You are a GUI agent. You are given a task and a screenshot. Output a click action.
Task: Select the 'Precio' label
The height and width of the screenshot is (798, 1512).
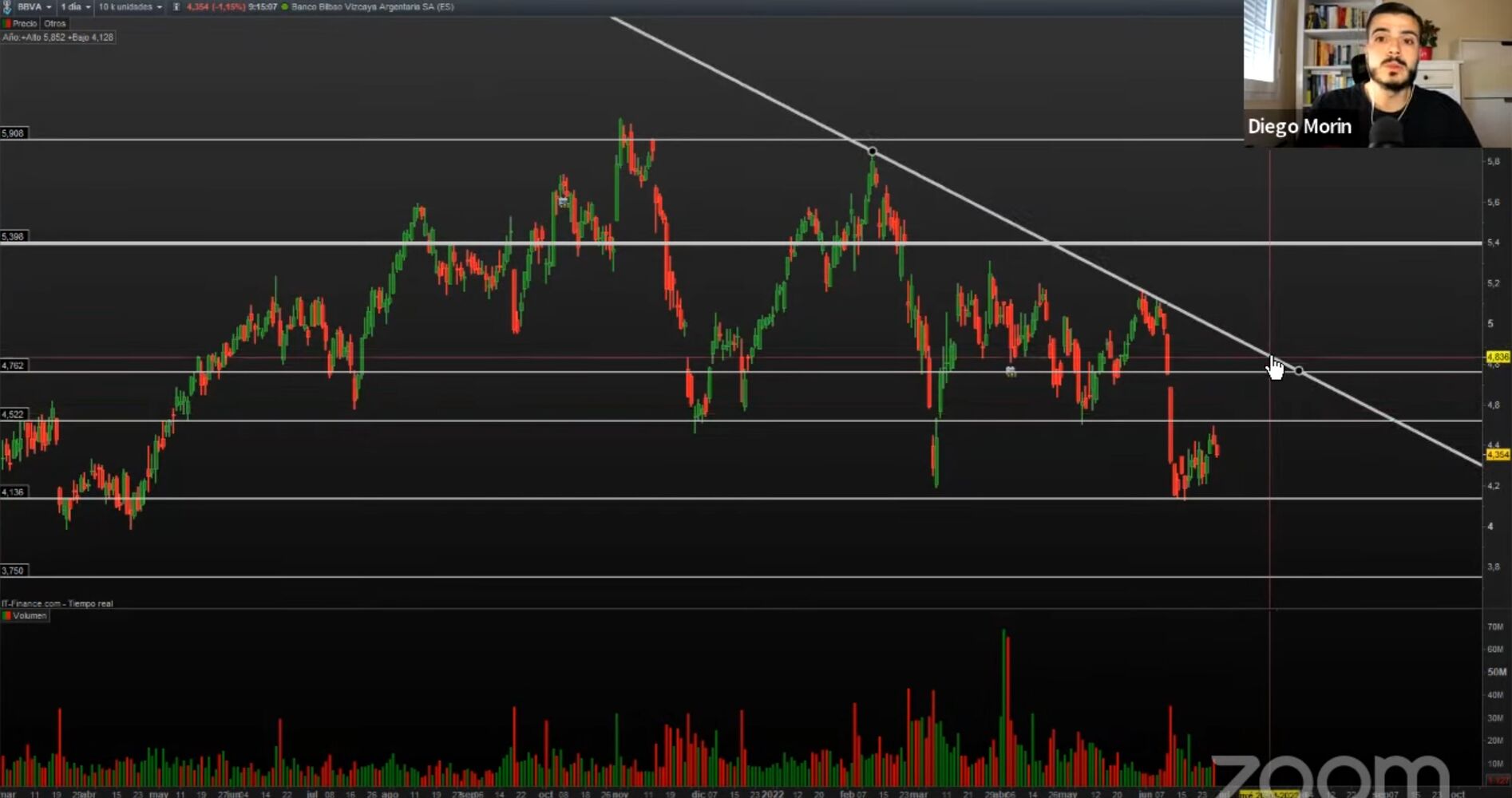[x=25, y=24]
